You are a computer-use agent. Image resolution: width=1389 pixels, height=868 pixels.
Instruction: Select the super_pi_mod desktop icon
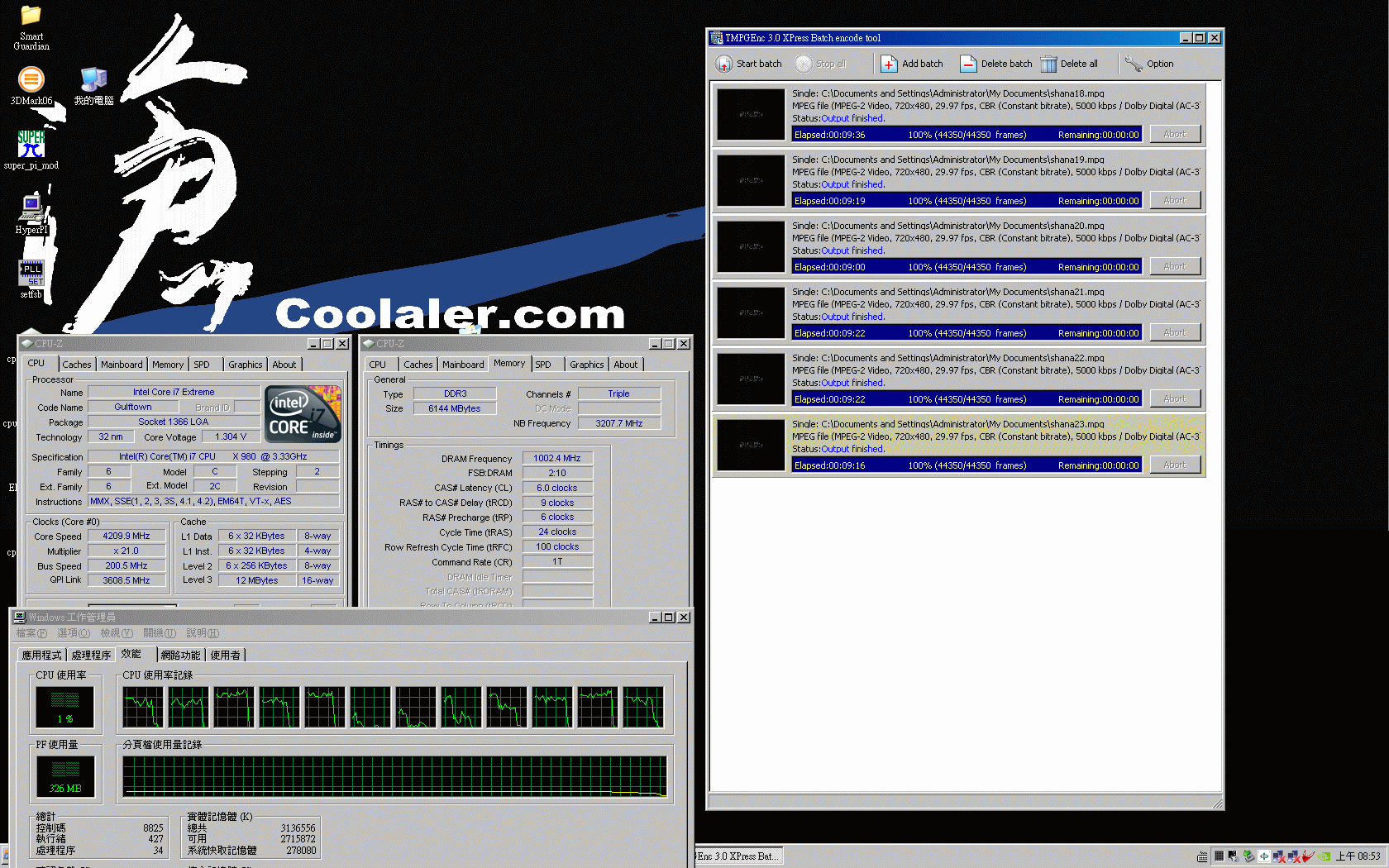click(x=31, y=144)
